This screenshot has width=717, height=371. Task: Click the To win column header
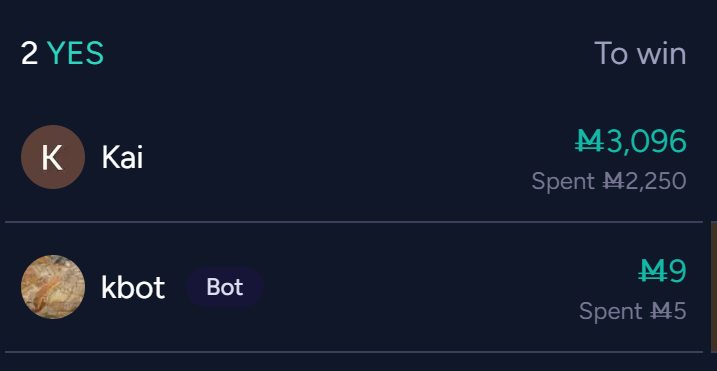(641, 54)
